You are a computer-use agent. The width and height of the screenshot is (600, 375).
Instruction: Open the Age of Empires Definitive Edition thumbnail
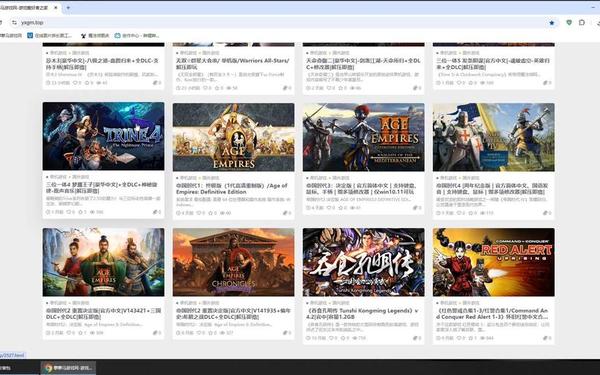click(x=233, y=137)
